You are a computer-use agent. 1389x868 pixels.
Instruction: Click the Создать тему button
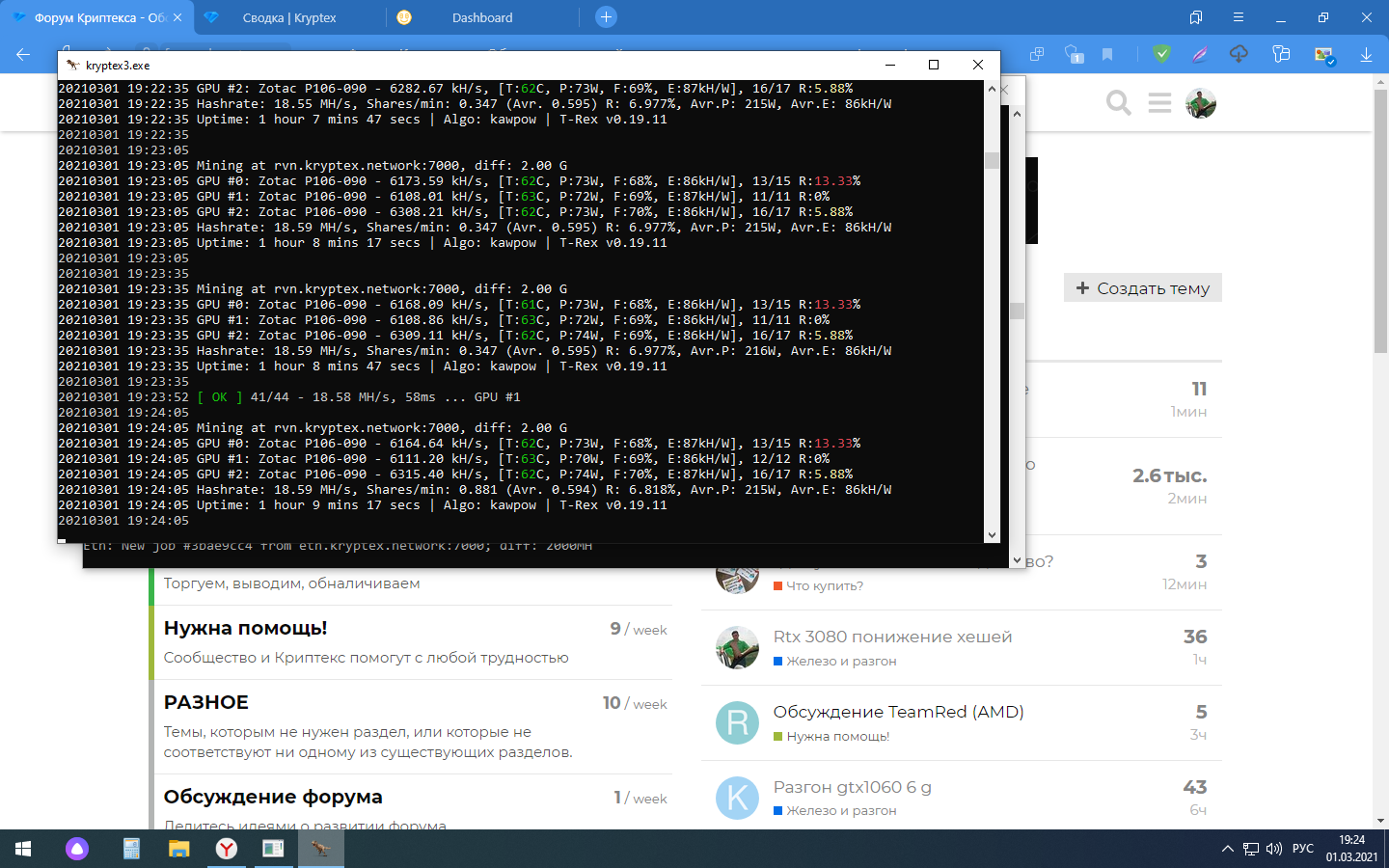[1143, 287]
